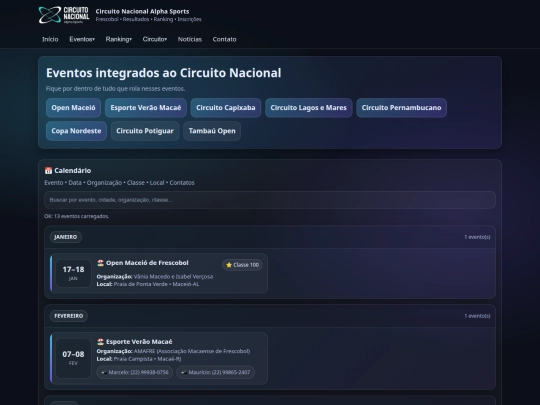Open the Tambaú Open chip

[x=212, y=131]
